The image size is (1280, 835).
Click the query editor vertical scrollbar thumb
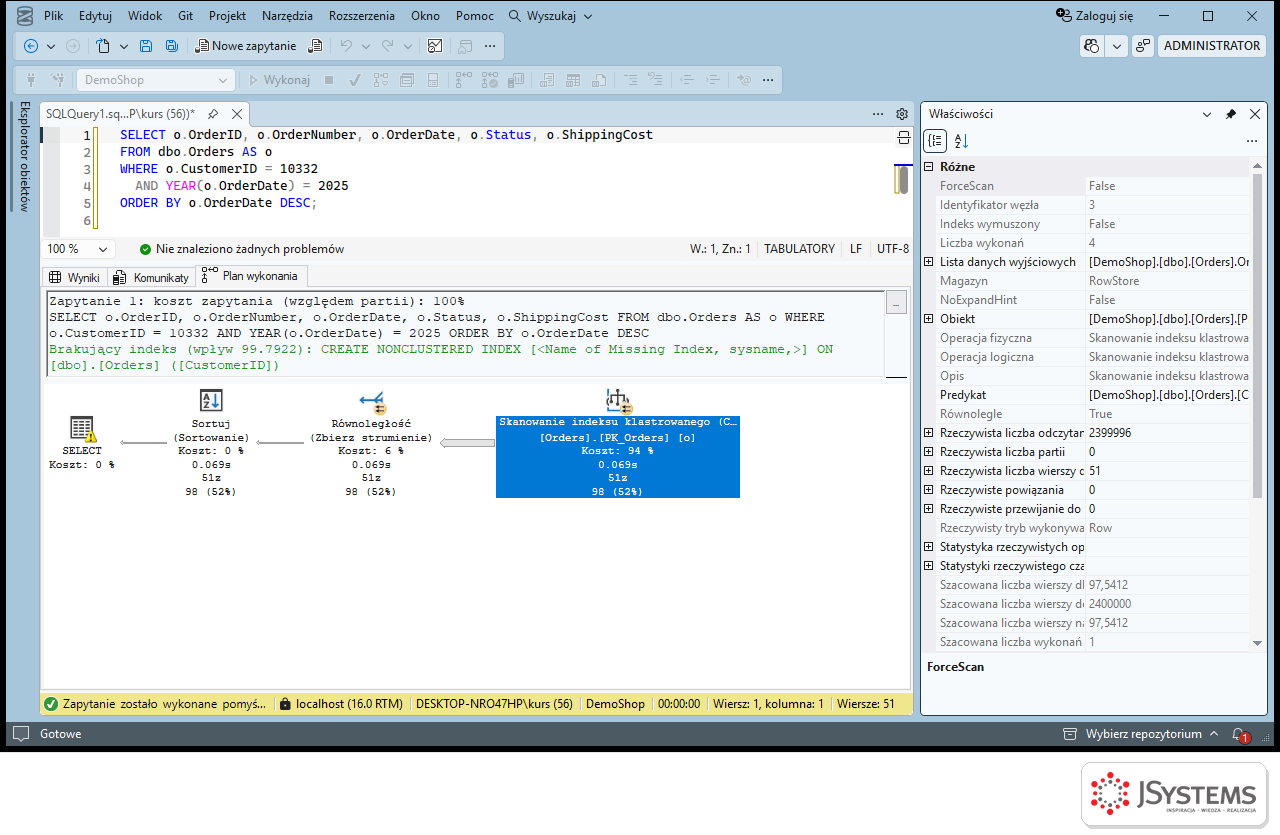(x=903, y=180)
